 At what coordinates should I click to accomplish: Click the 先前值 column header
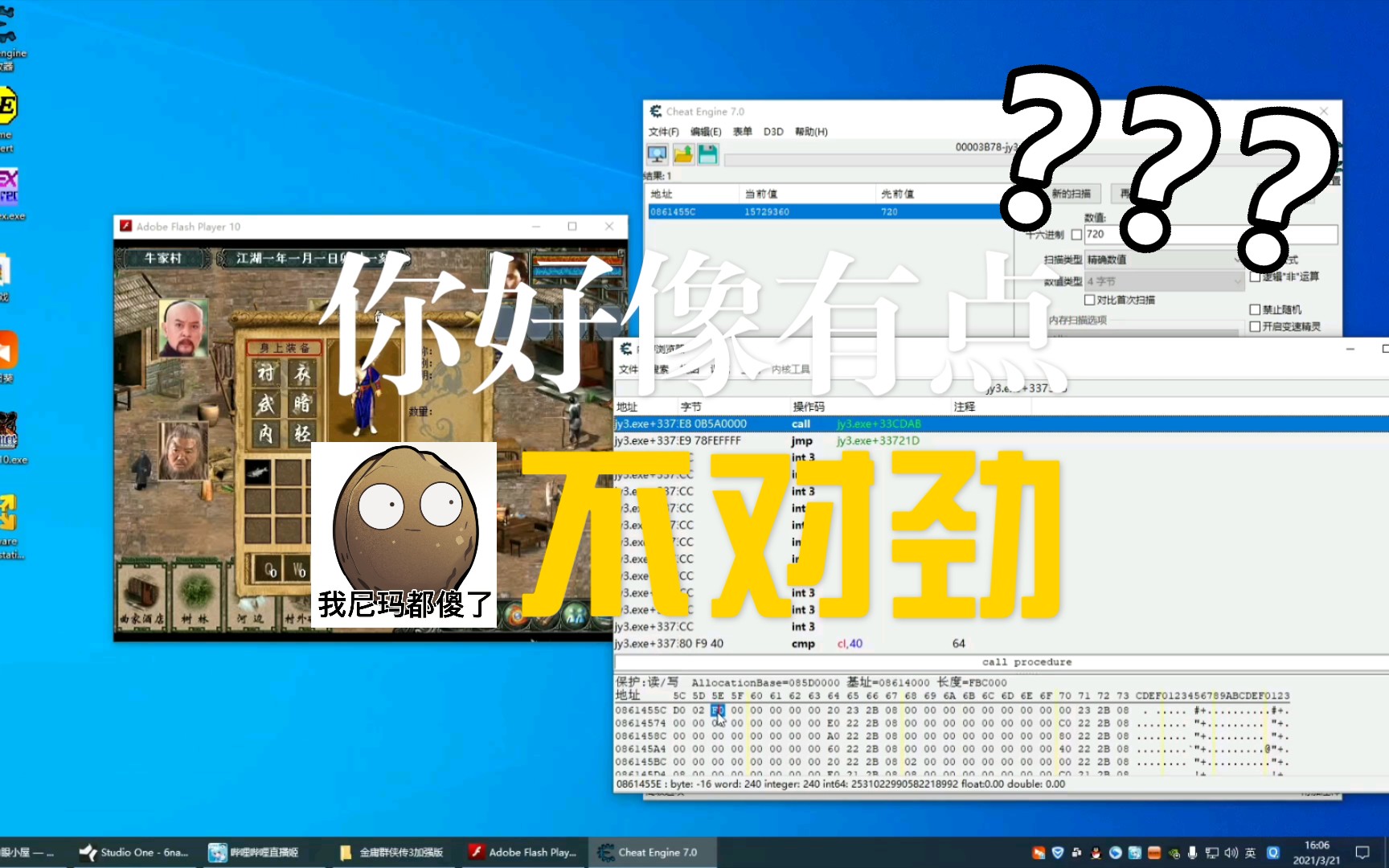coord(897,194)
